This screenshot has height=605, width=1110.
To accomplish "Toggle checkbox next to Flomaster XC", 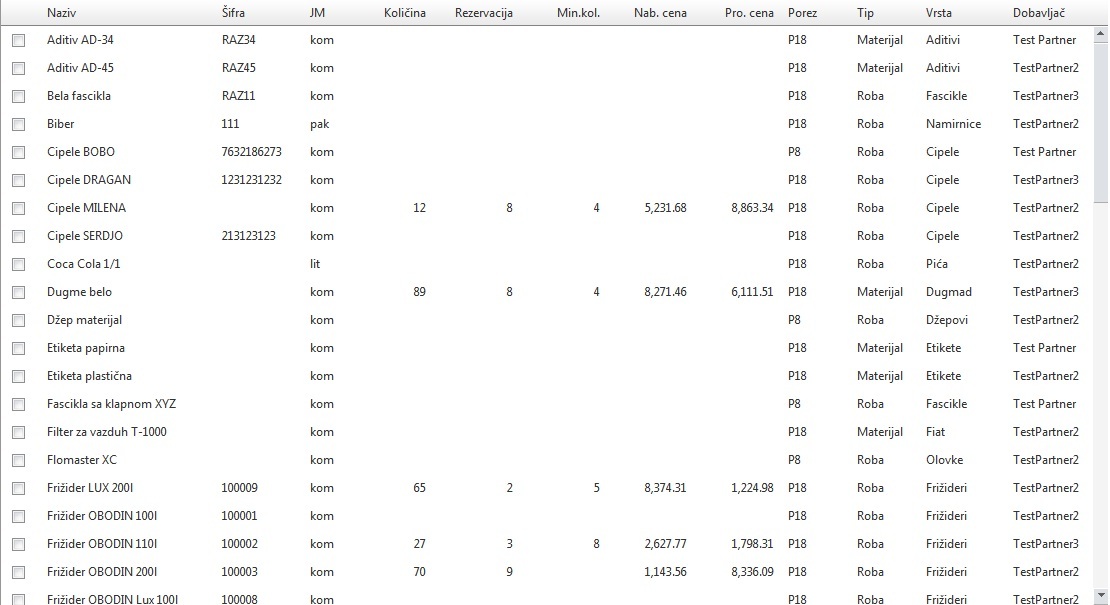I will (x=18, y=461).
